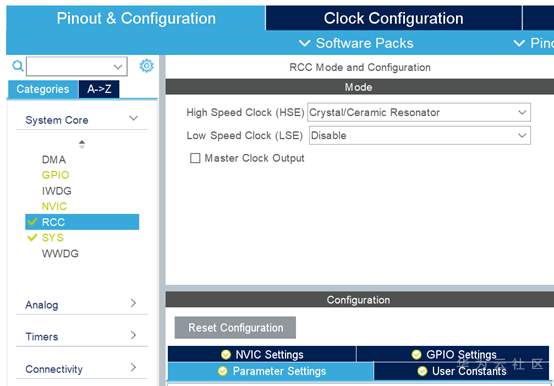Select the Categories tab
The height and width of the screenshot is (386, 554).
(43, 89)
